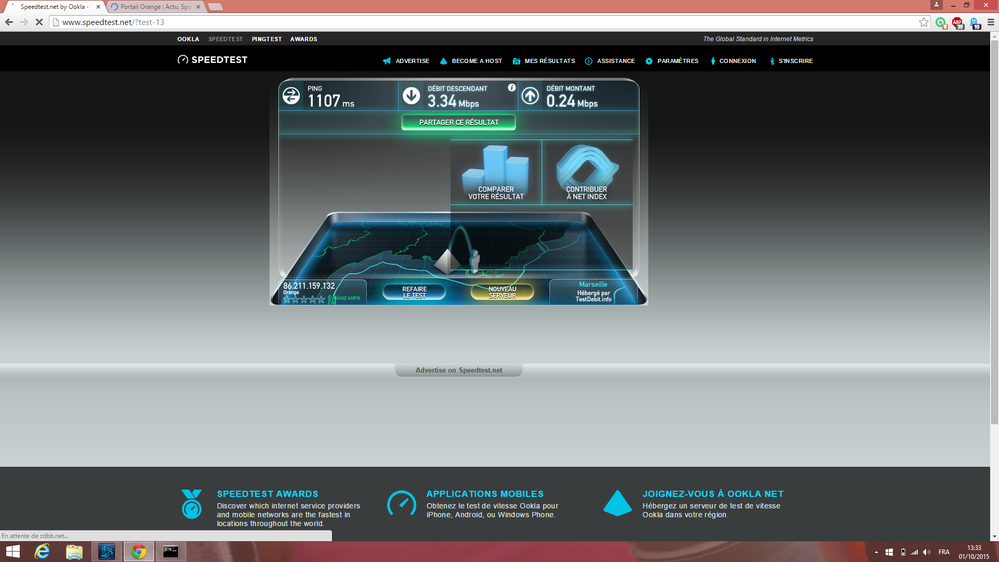Rate the provider using the star rating
This screenshot has width=999, height=562.
pyautogui.click(x=305, y=299)
